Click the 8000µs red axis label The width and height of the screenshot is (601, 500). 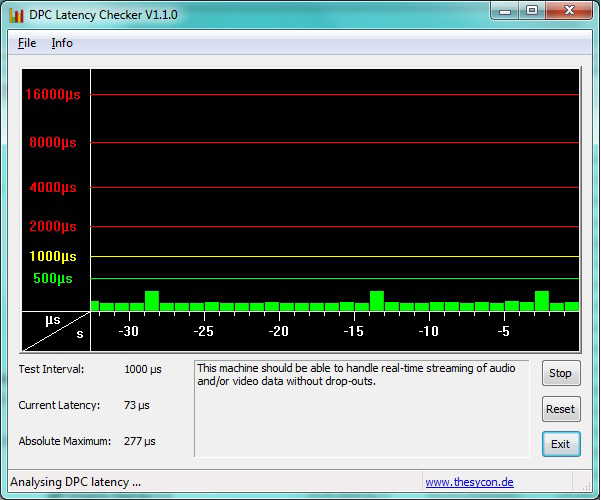point(53,143)
